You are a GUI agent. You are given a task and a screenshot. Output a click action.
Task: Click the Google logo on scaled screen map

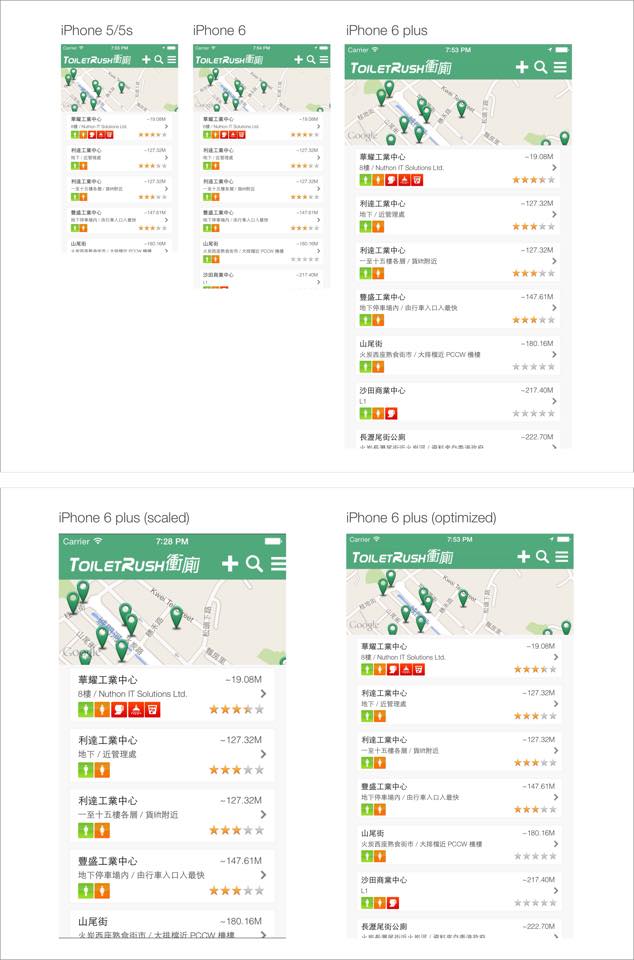coord(78,653)
